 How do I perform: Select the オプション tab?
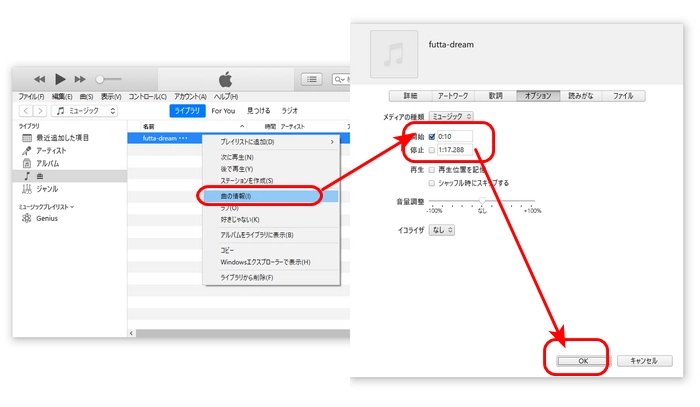point(538,96)
